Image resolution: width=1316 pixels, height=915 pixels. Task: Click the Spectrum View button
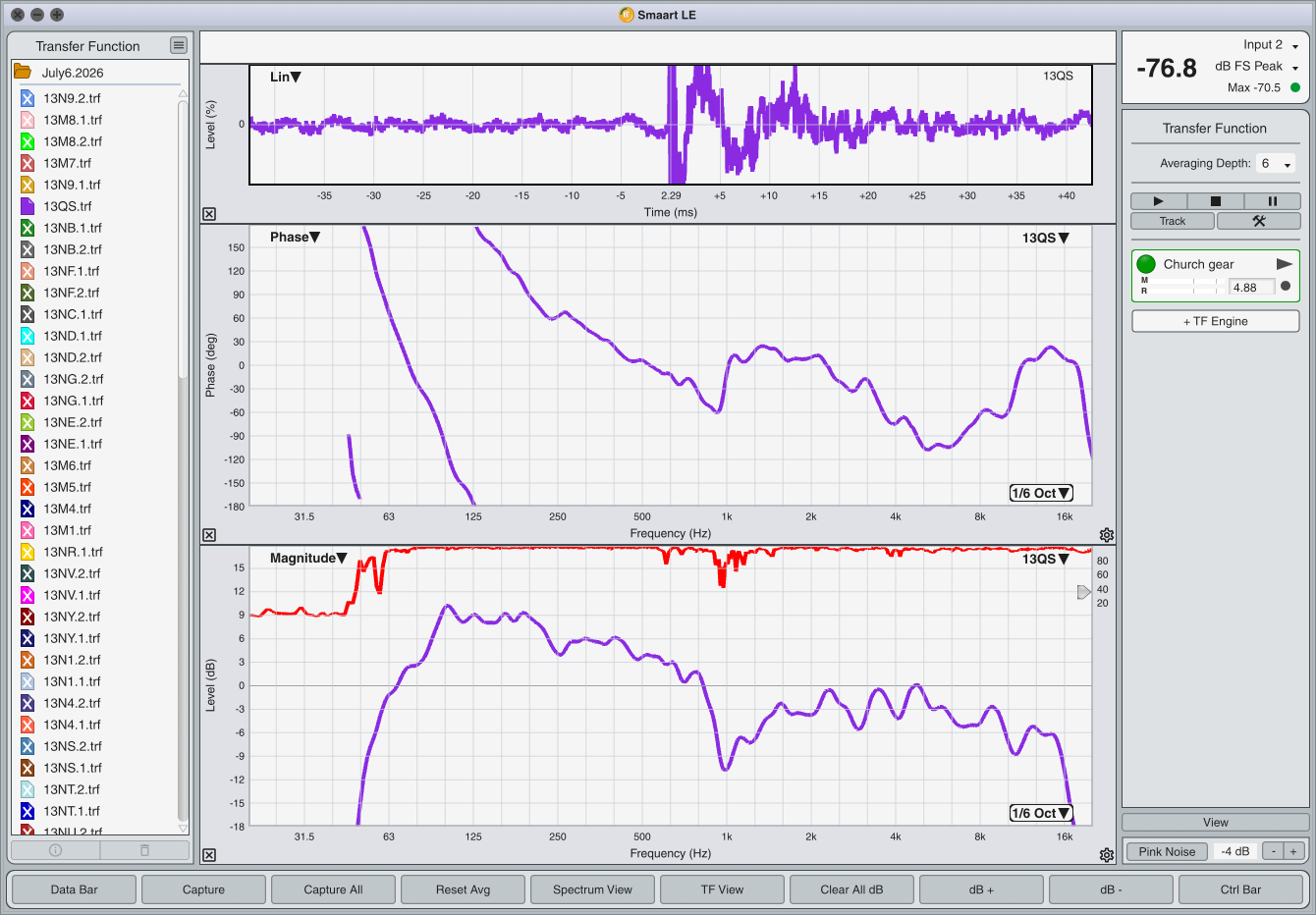592,889
